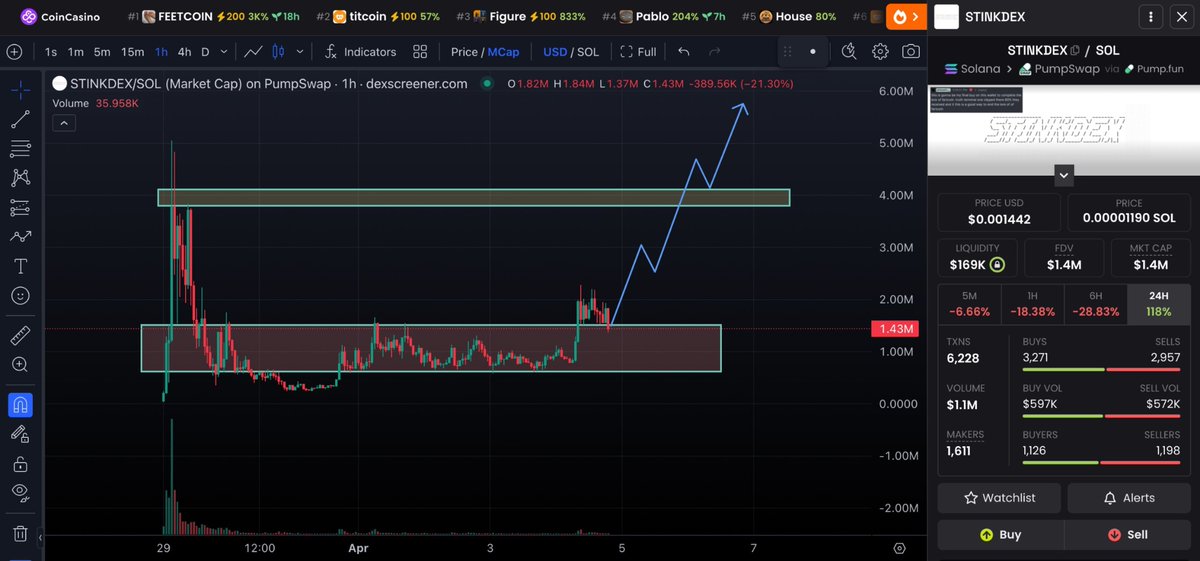Activate the zoom in tool
Image resolution: width=1200 pixels, height=561 pixels.
[x=20, y=365]
